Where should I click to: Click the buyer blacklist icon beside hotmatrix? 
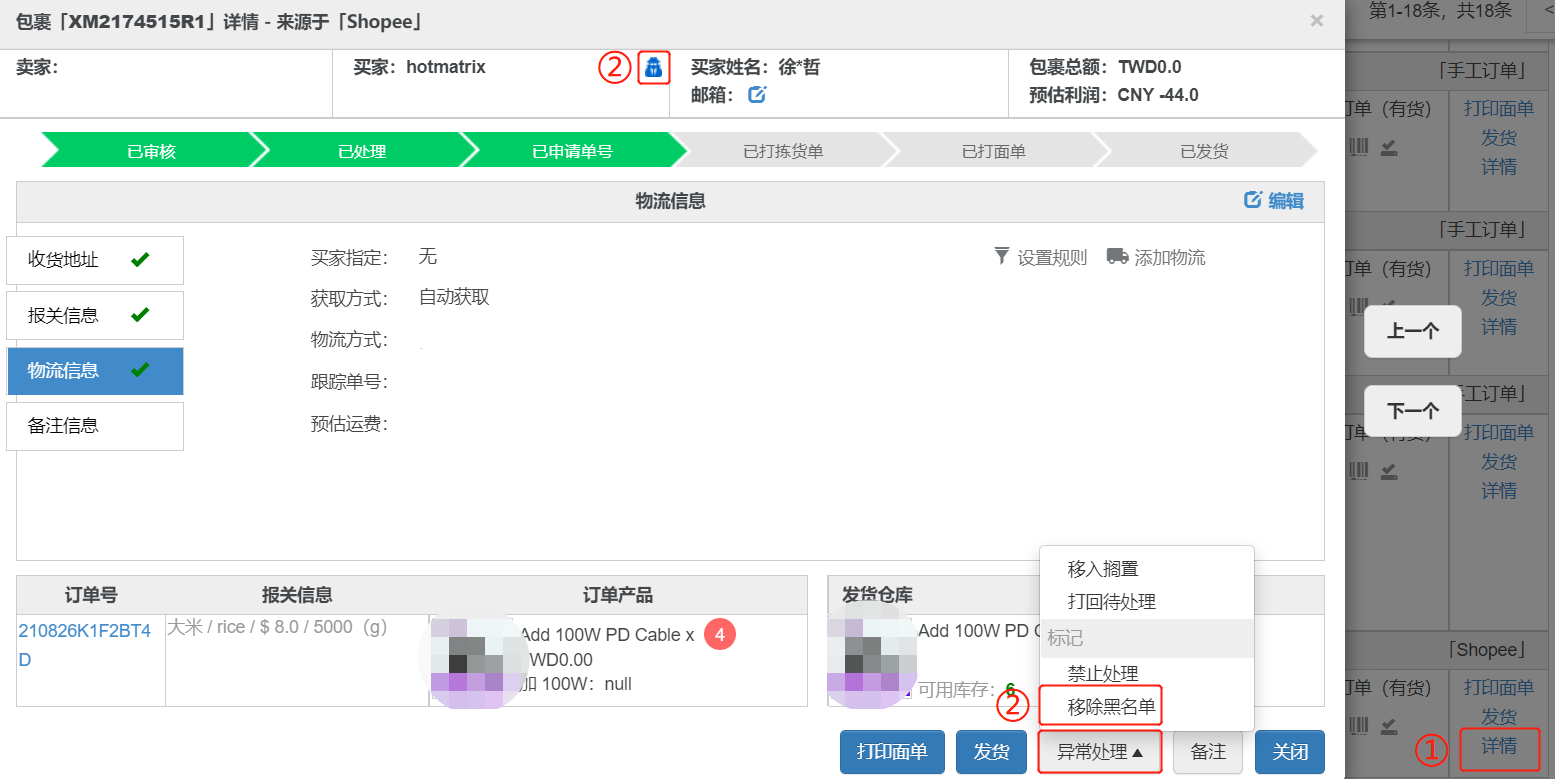(653, 68)
